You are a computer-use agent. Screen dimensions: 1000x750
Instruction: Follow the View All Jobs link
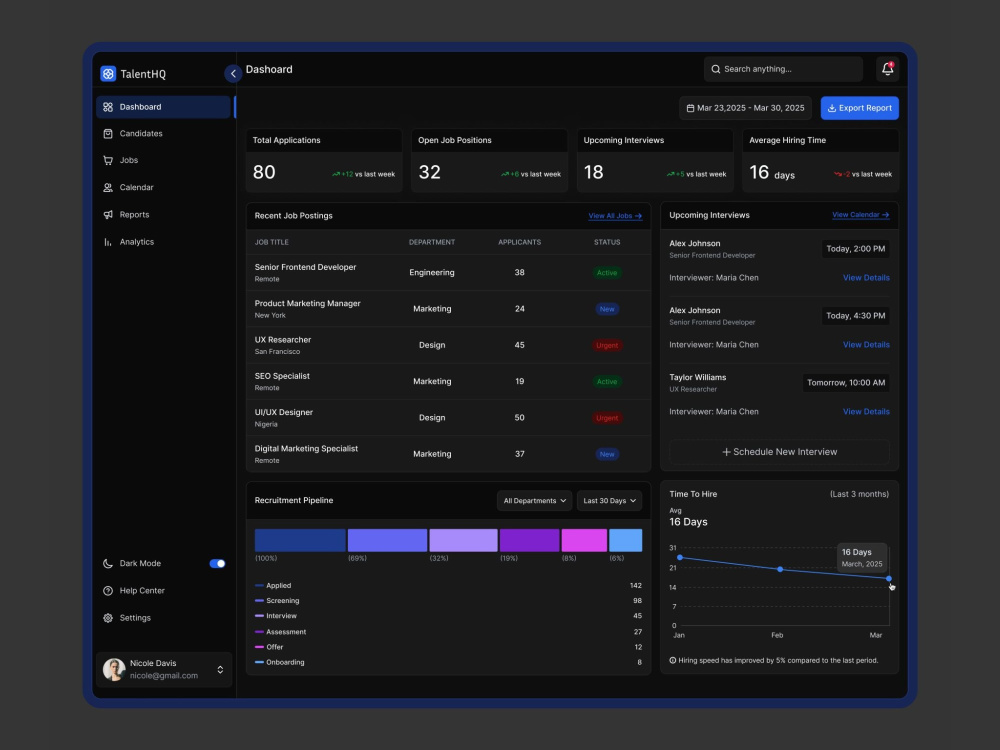615,216
